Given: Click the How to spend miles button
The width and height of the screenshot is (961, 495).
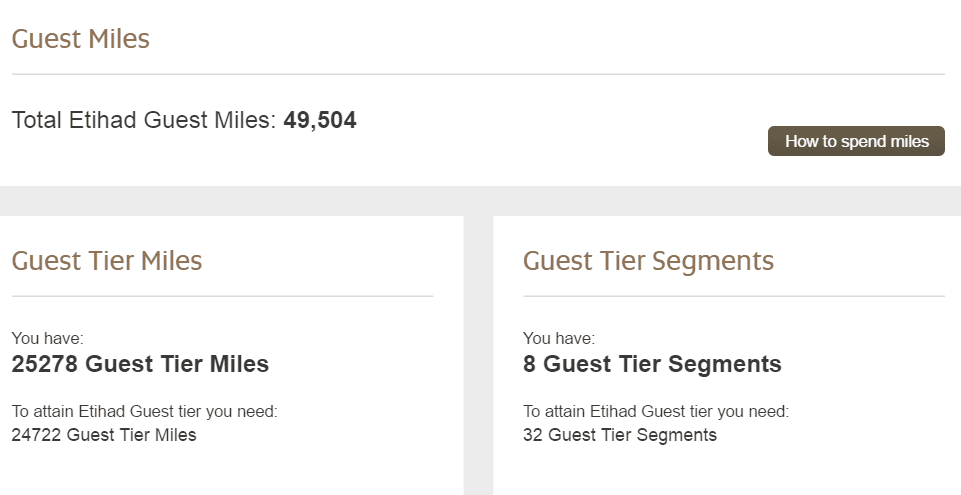Looking at the screenshot, I should tap(856, 141).
